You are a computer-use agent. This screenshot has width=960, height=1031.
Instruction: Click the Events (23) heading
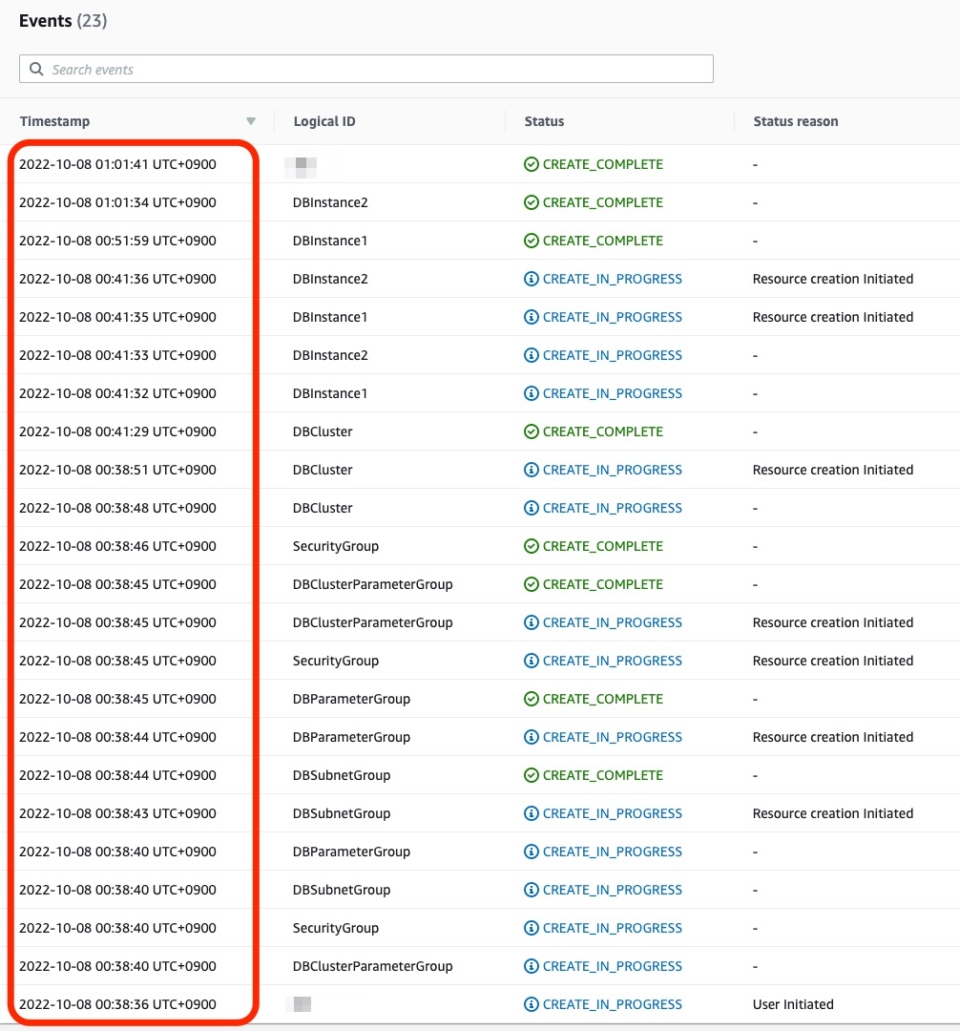tap(63, 20)
